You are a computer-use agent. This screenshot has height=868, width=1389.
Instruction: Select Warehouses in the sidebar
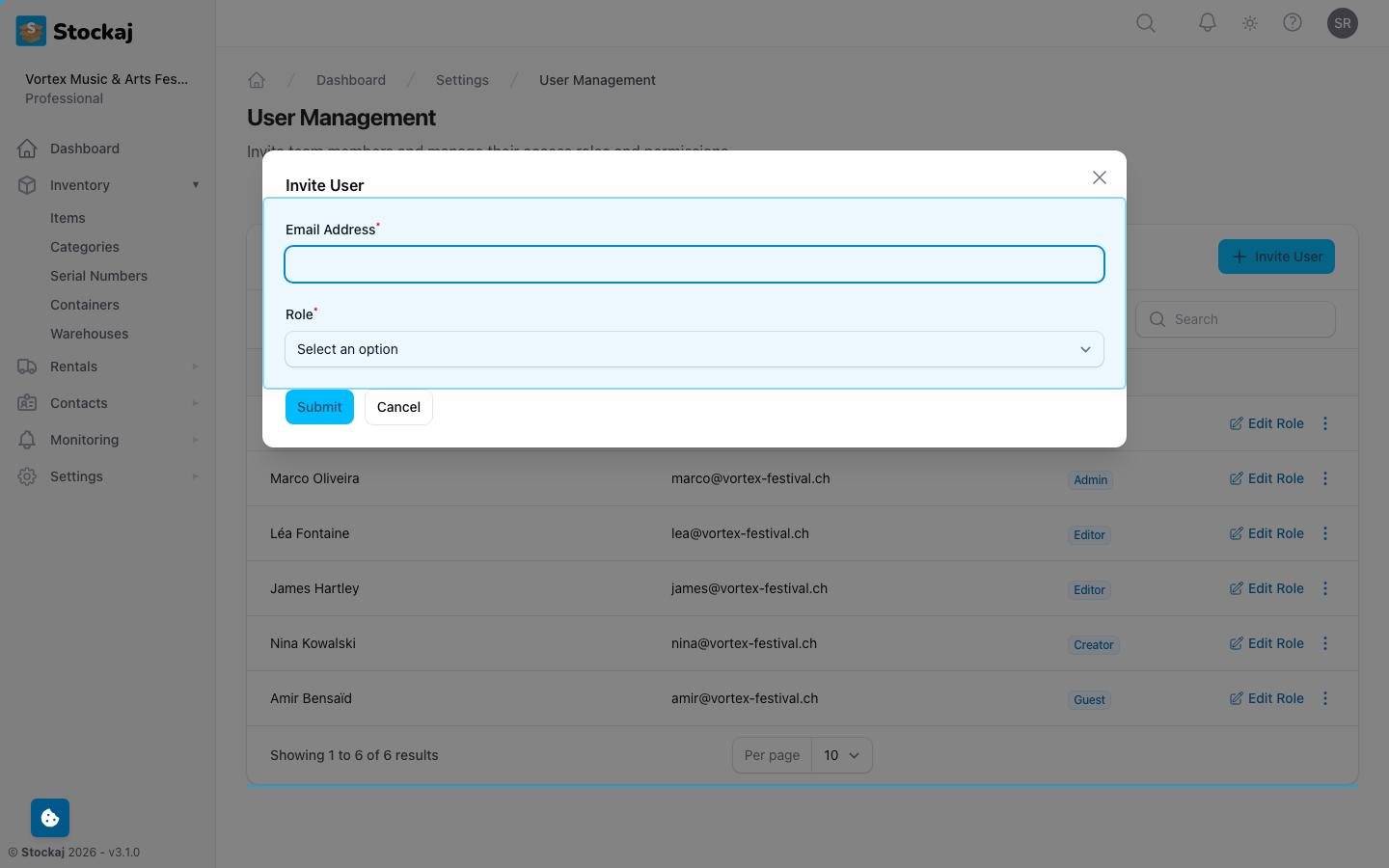(90, 334)
